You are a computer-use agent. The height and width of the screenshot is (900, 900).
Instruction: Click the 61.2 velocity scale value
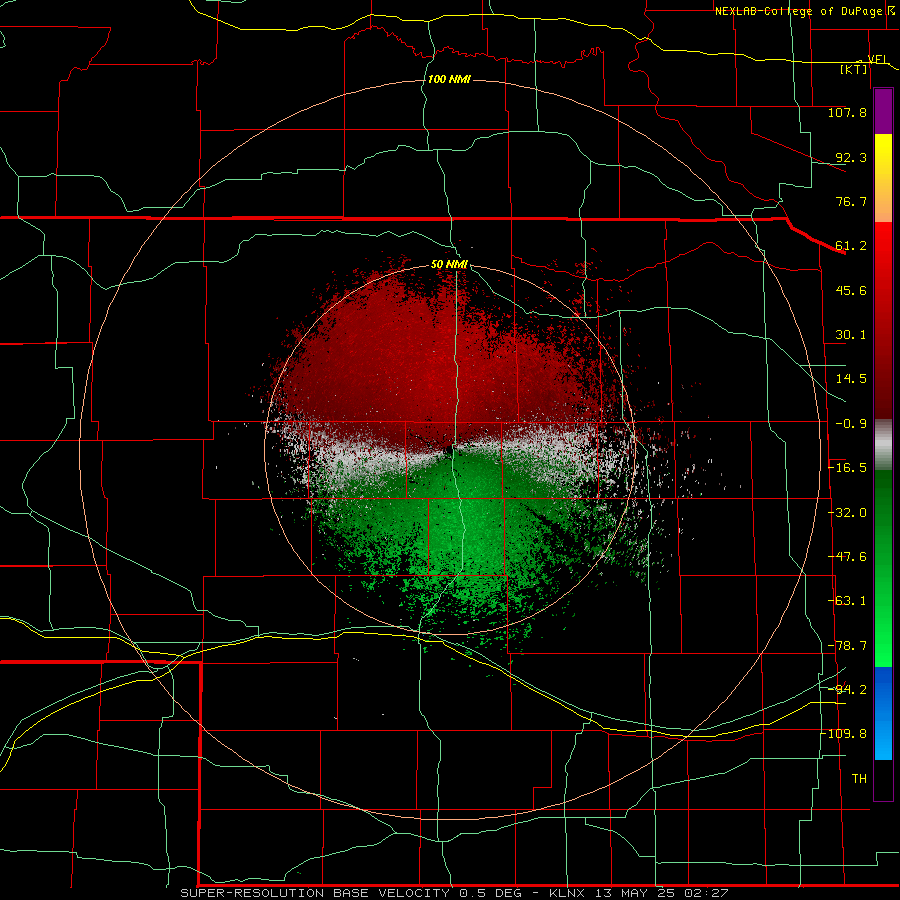tap(851, 246)
